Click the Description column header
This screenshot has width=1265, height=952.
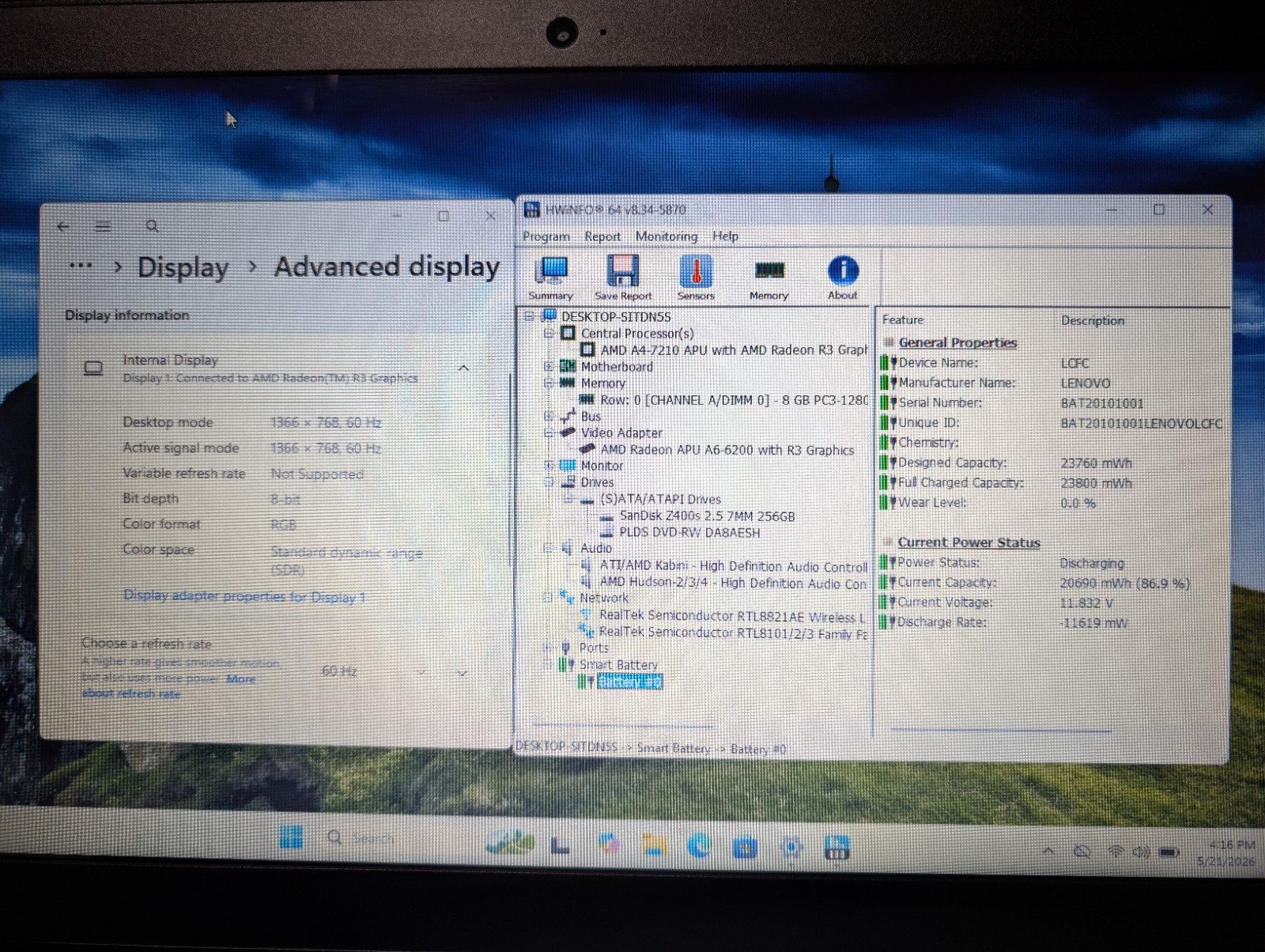[1093, 320]
